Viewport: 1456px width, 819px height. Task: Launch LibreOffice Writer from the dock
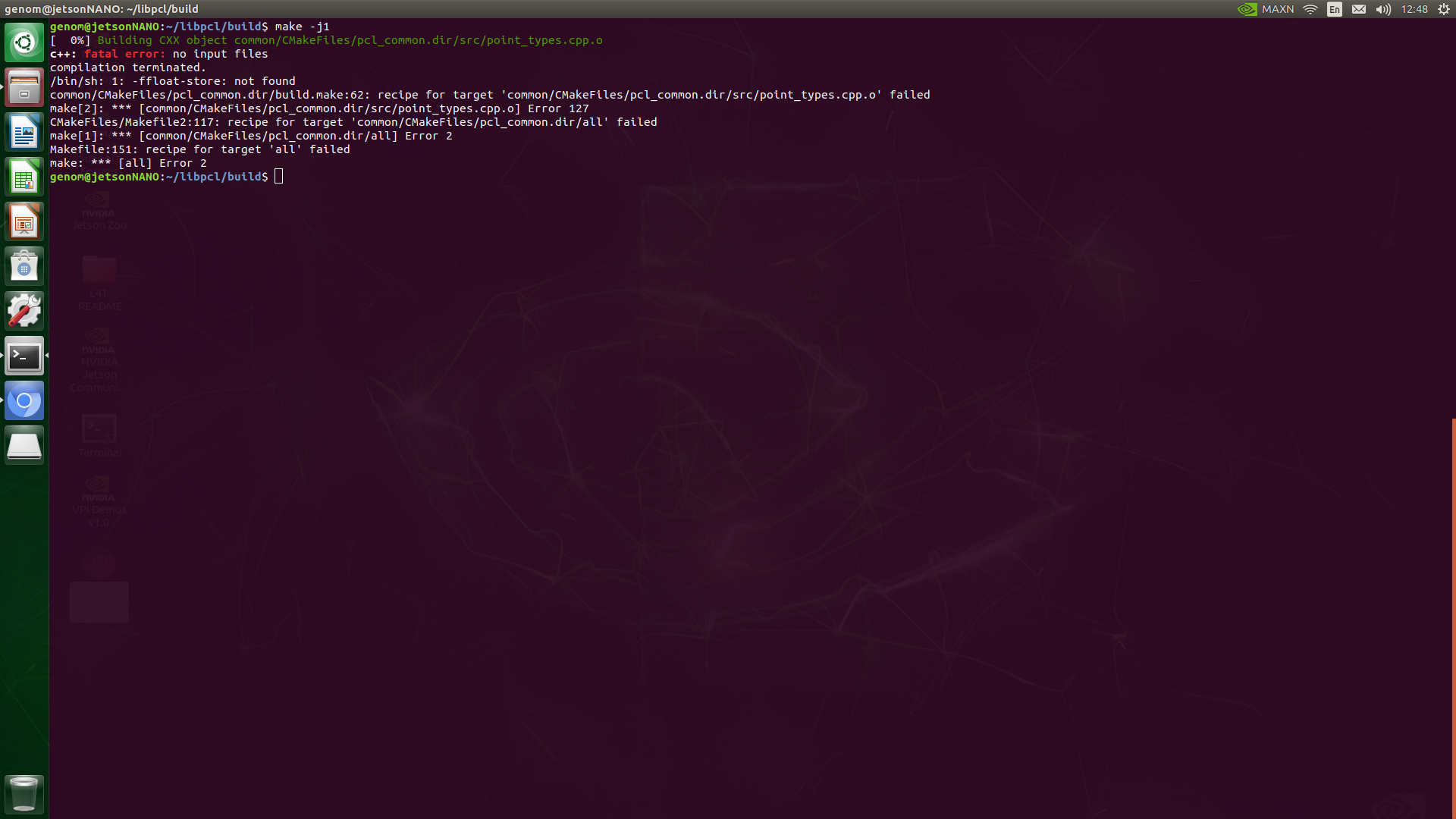click(24, 131)
